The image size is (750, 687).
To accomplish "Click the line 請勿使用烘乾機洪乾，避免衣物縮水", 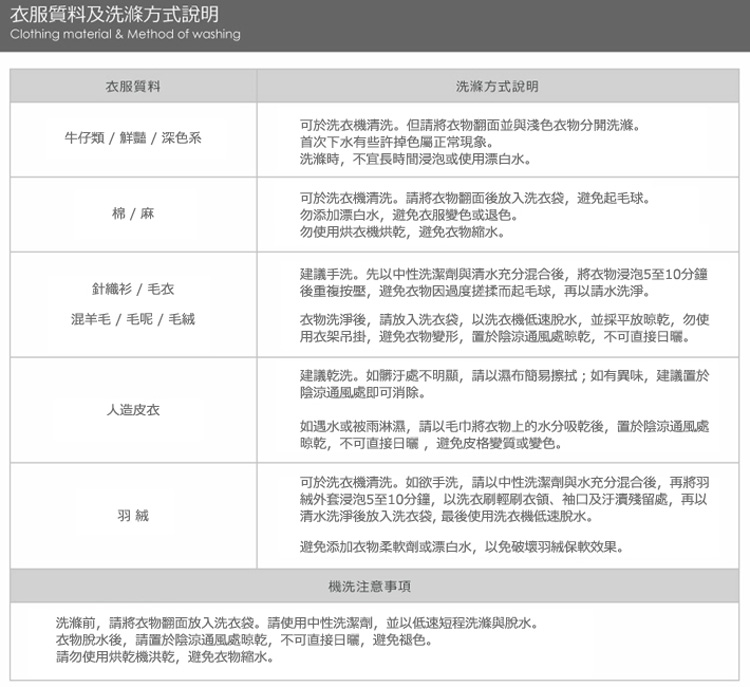I will coord(165,657).
